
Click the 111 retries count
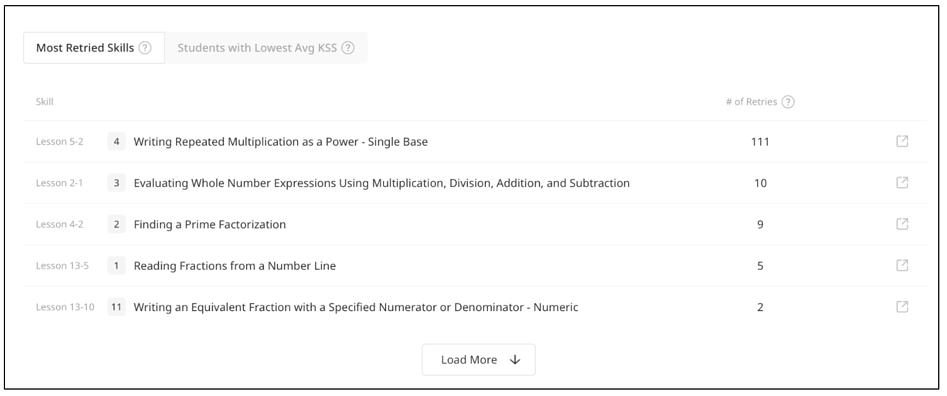(x=760, y=142)
